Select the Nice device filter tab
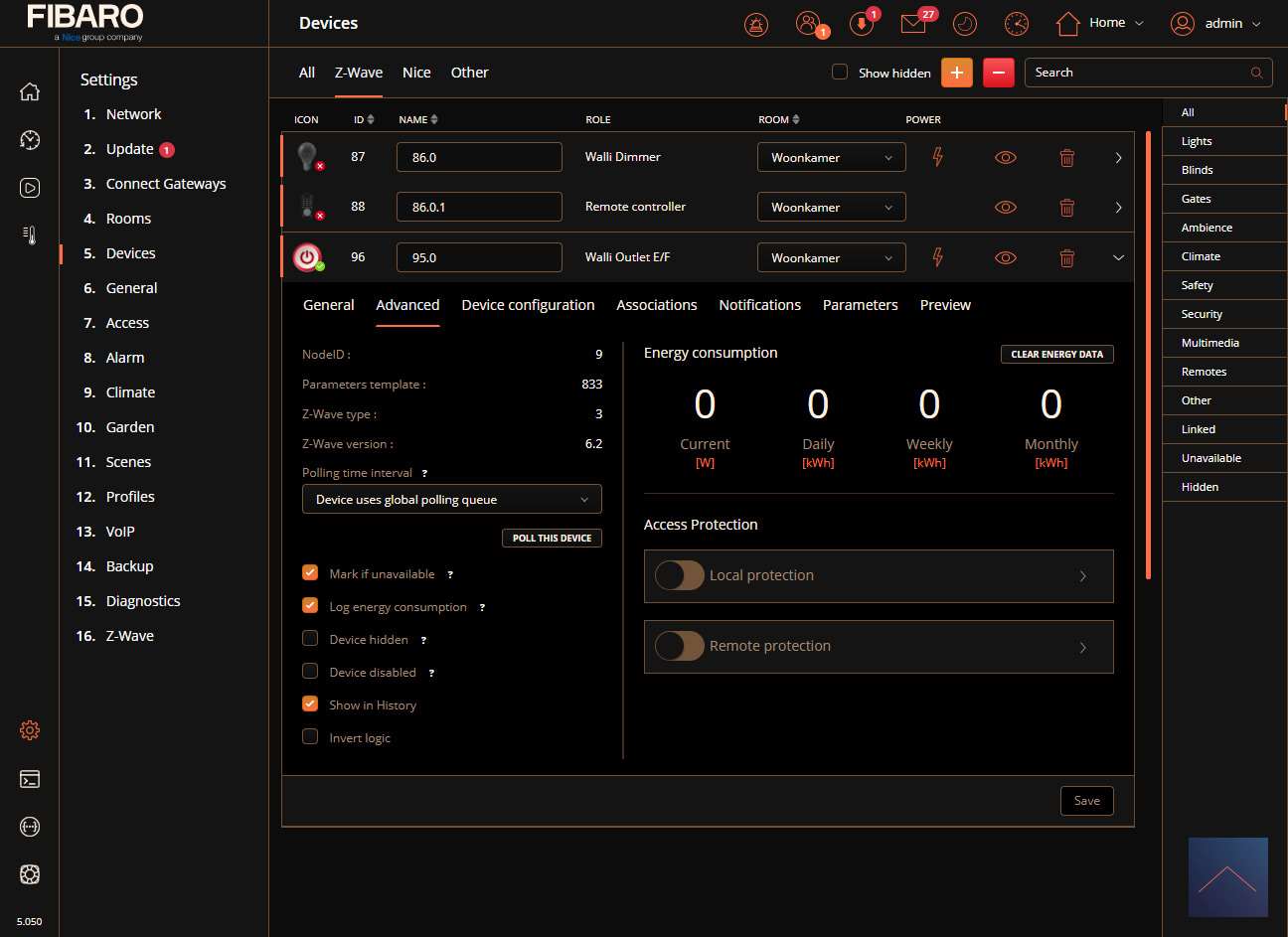 pyautogui.click(x=416, y=73)
